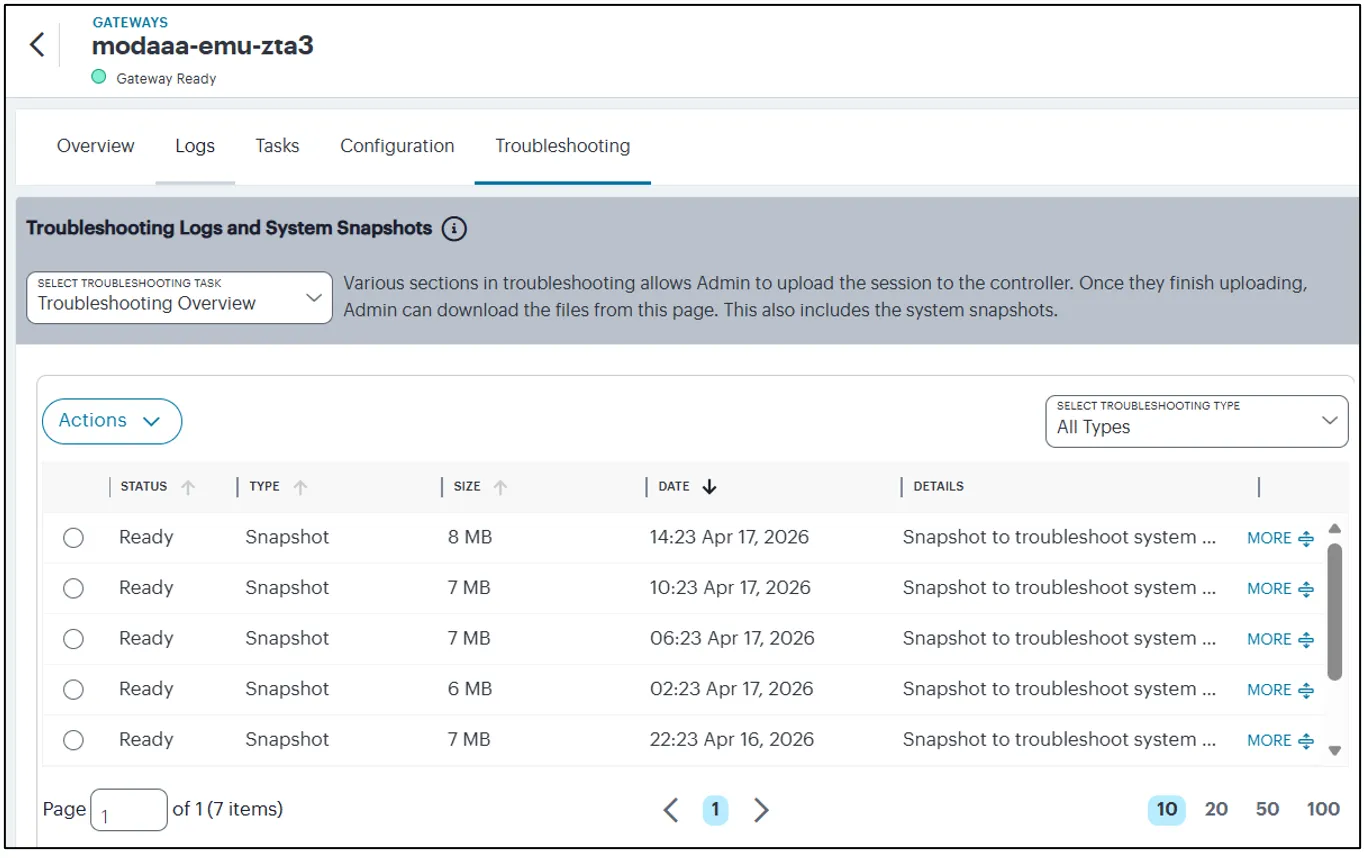Go to next page chevron
The height and width of the screenshot is (858, 1365).
pyautogui.click(x=761, y=809)
